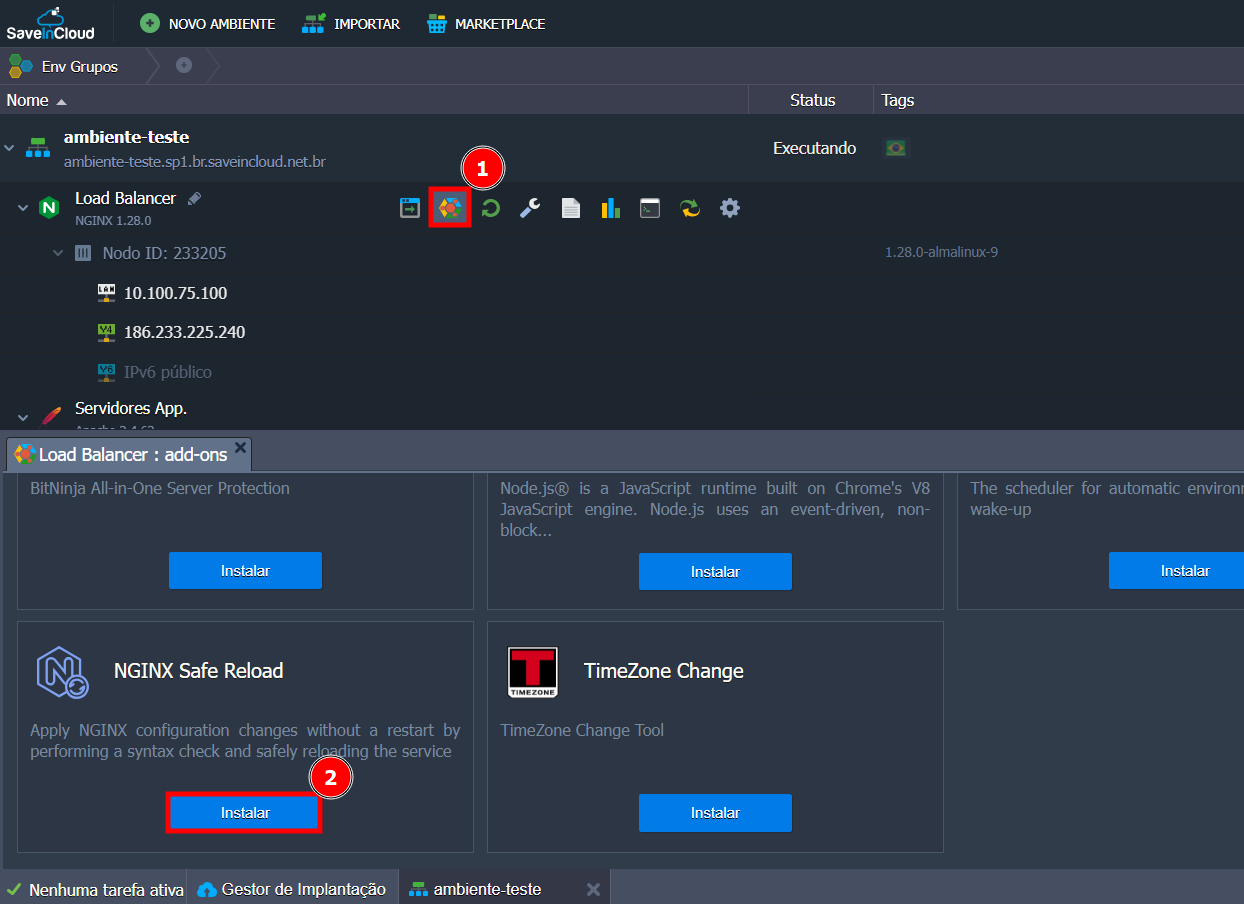Install the NGINX Safe Reload add-on

click(x=245, y=813)
